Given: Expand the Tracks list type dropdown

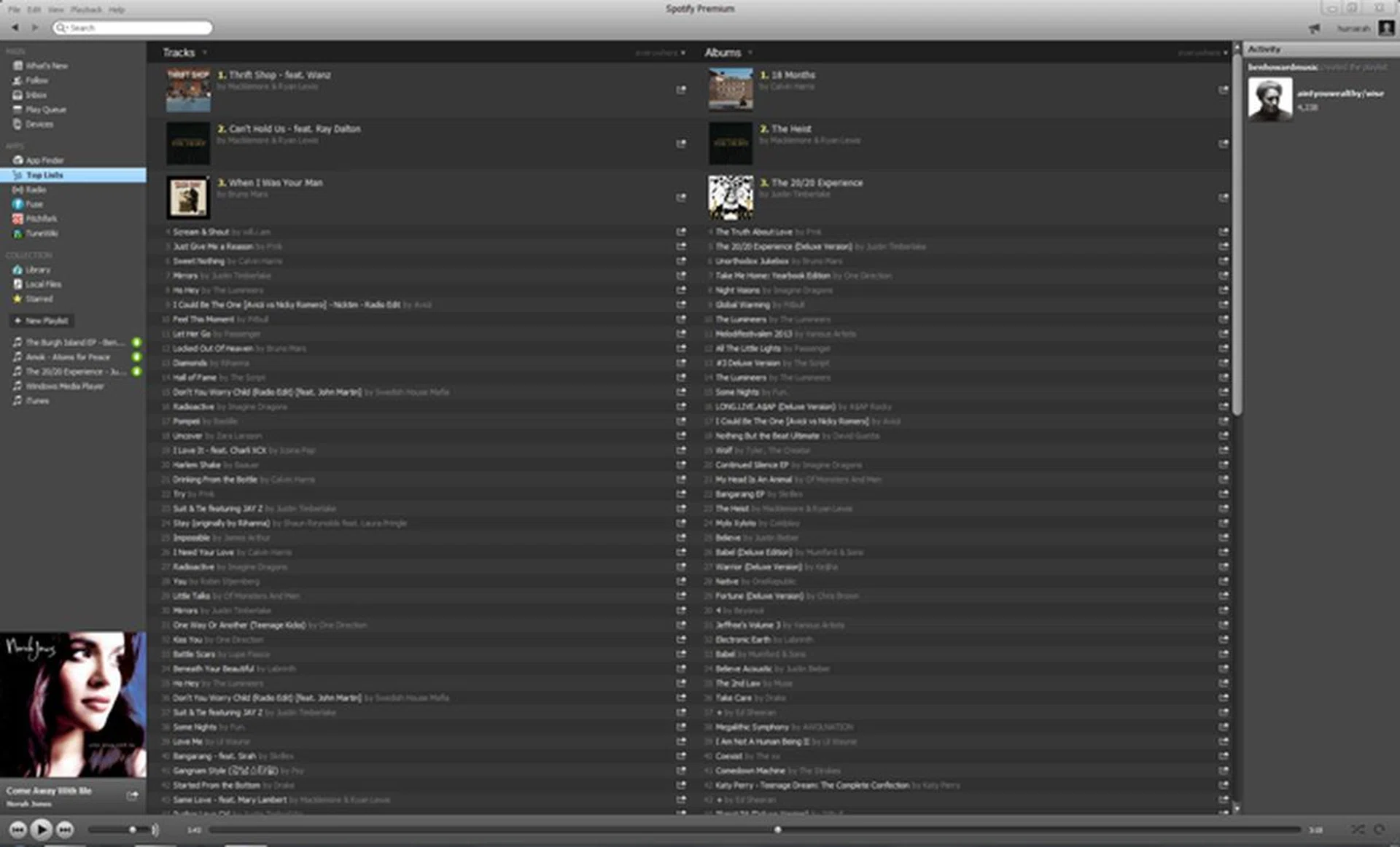Looking at the screenshot, I should point(205,52).
